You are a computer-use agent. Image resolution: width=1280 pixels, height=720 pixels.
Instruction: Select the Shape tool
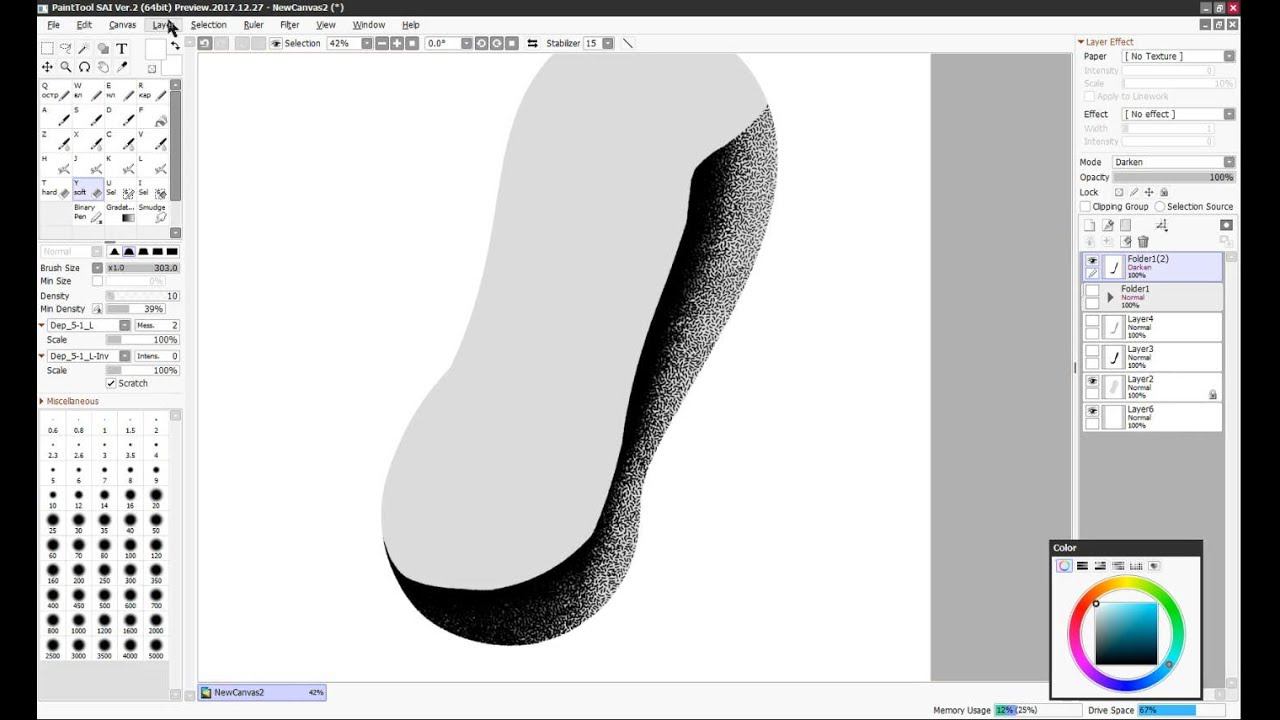coord(103,48)
